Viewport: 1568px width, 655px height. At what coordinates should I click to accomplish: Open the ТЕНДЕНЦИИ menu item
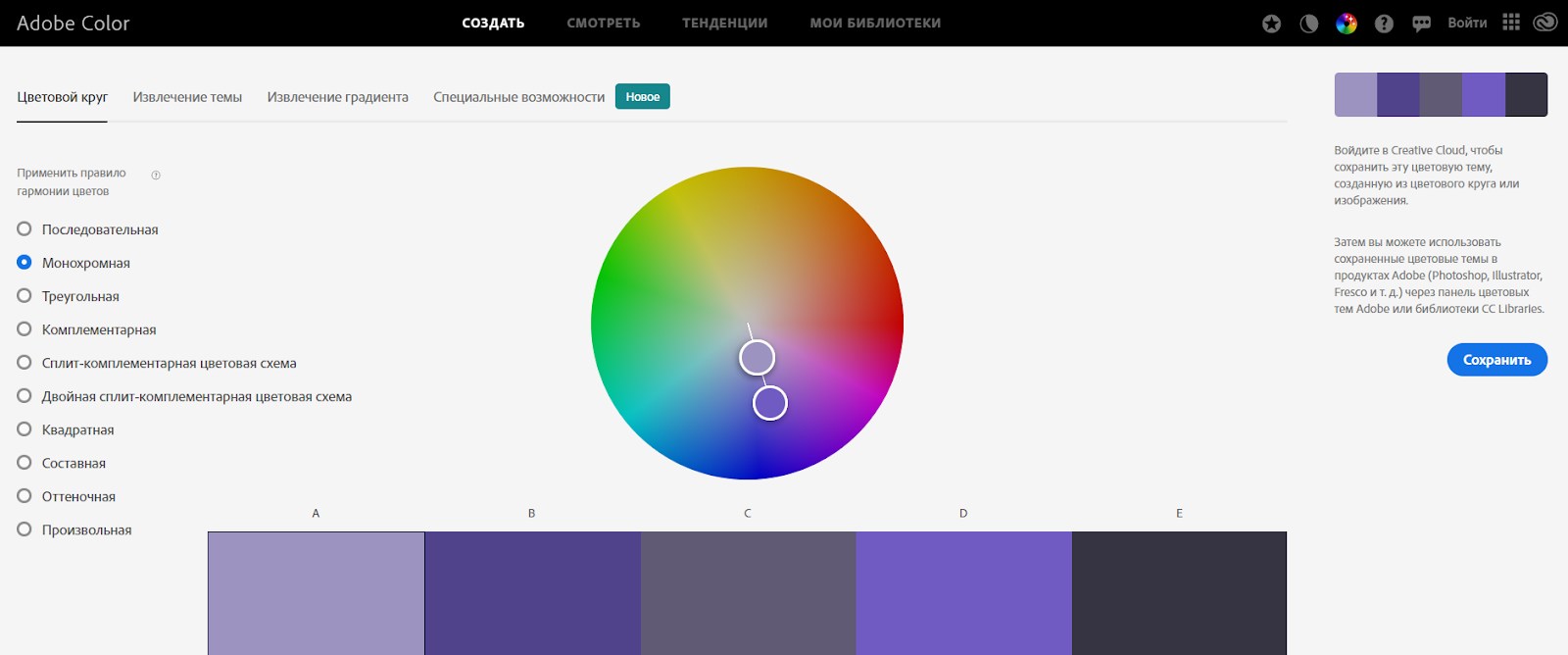pos(725,23)
